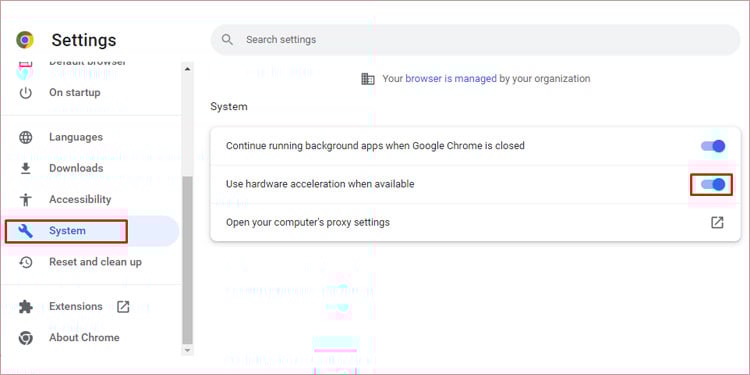Open proxy settings external link icon
Image resolution: width=750 pixels, height=375 pixels.
point(717,222)
